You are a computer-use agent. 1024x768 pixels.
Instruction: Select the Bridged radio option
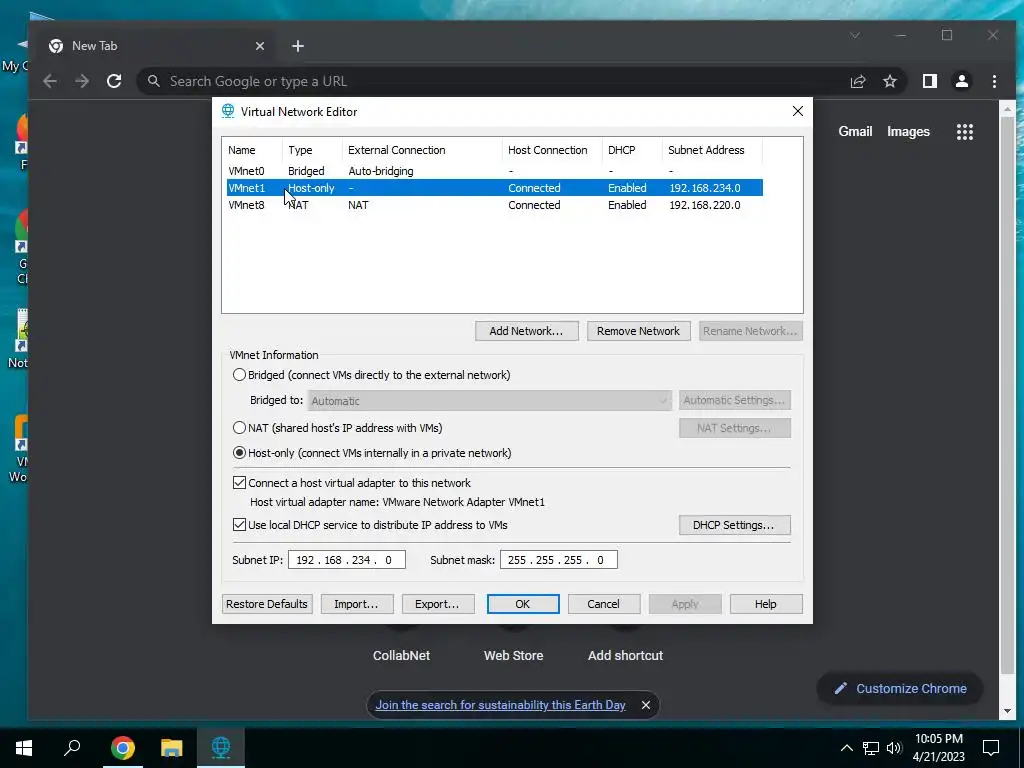(240, 375)
